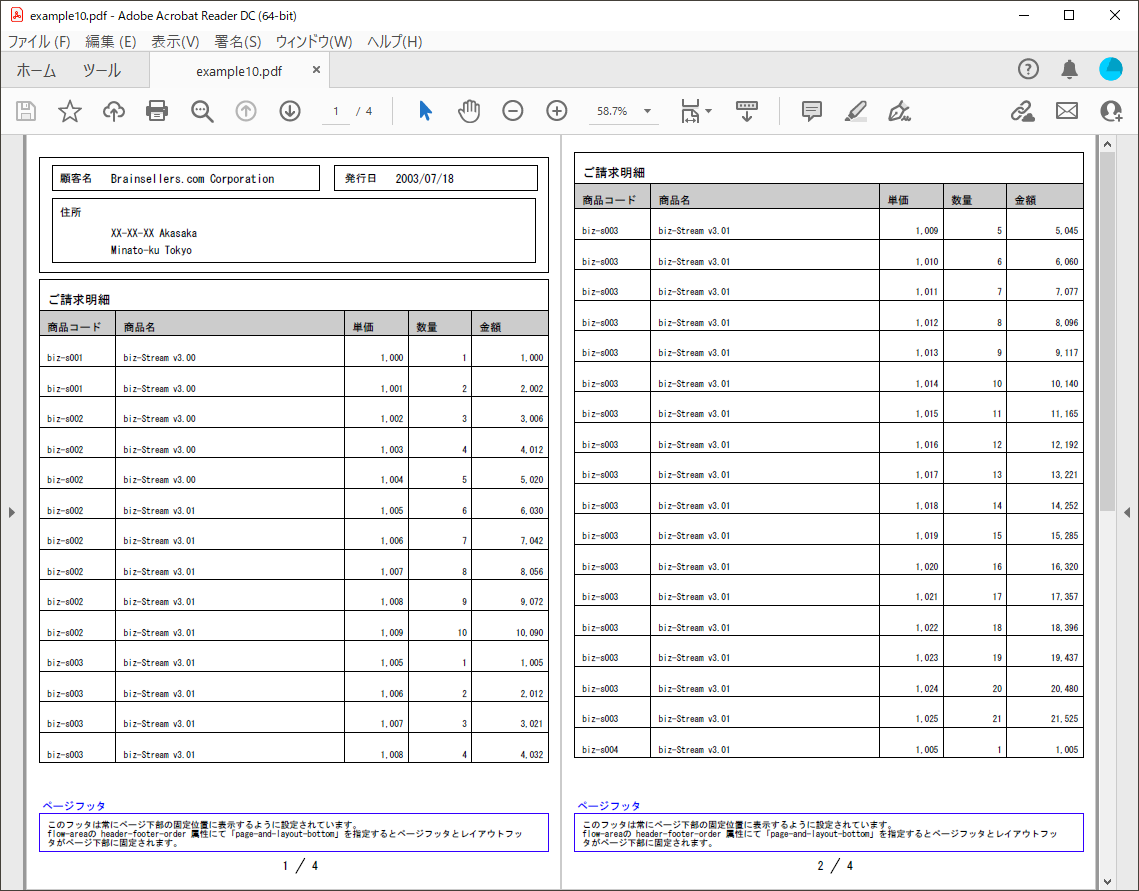Screen dimensions: 1139x891
Task: Expand the right tools pane arrow
Action: pyautogui.click(x=1127, y=512)
